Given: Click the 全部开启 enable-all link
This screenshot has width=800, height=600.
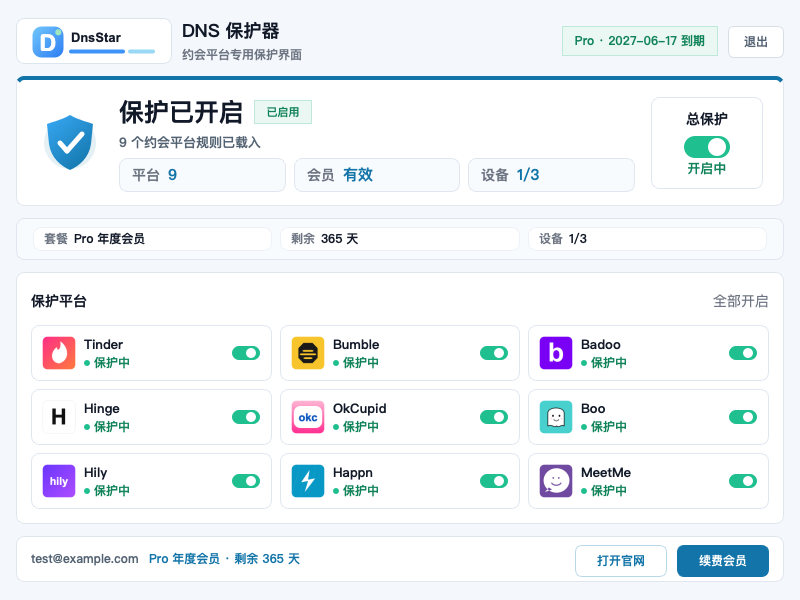Looking at the screenshot, I should [x=740, y=301].
